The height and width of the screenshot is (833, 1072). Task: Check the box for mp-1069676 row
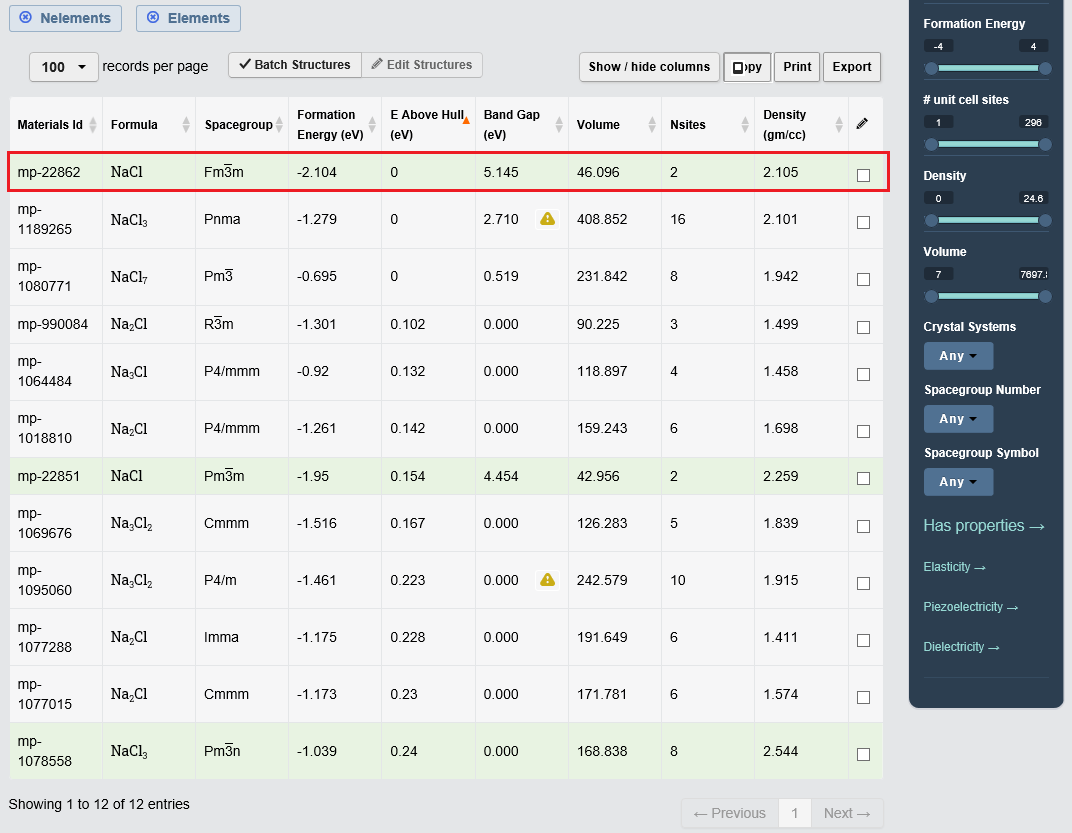click(x=863, y=526)
